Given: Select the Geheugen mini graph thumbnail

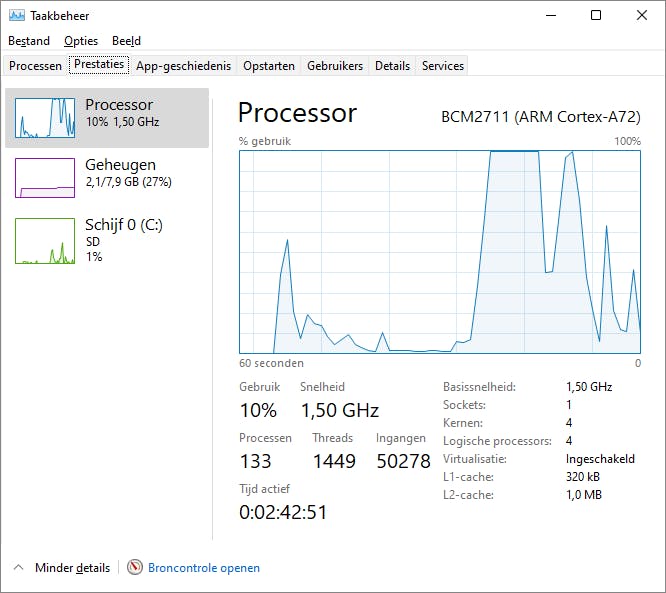Looking at the screenshot, I should pyautogui.click(x=45, y=178).
